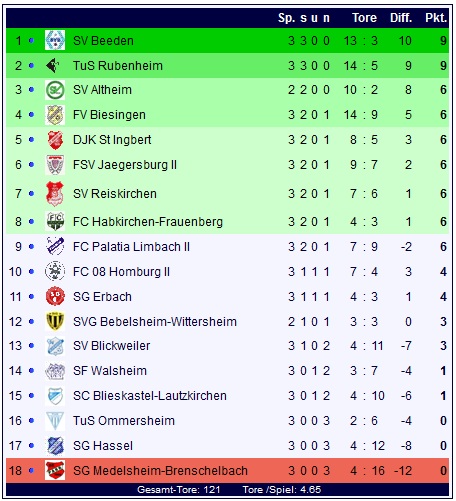Select the FC 08 Homburg II team name
The height and width of the screenshot is (501, 456).
tap(121, 272)
